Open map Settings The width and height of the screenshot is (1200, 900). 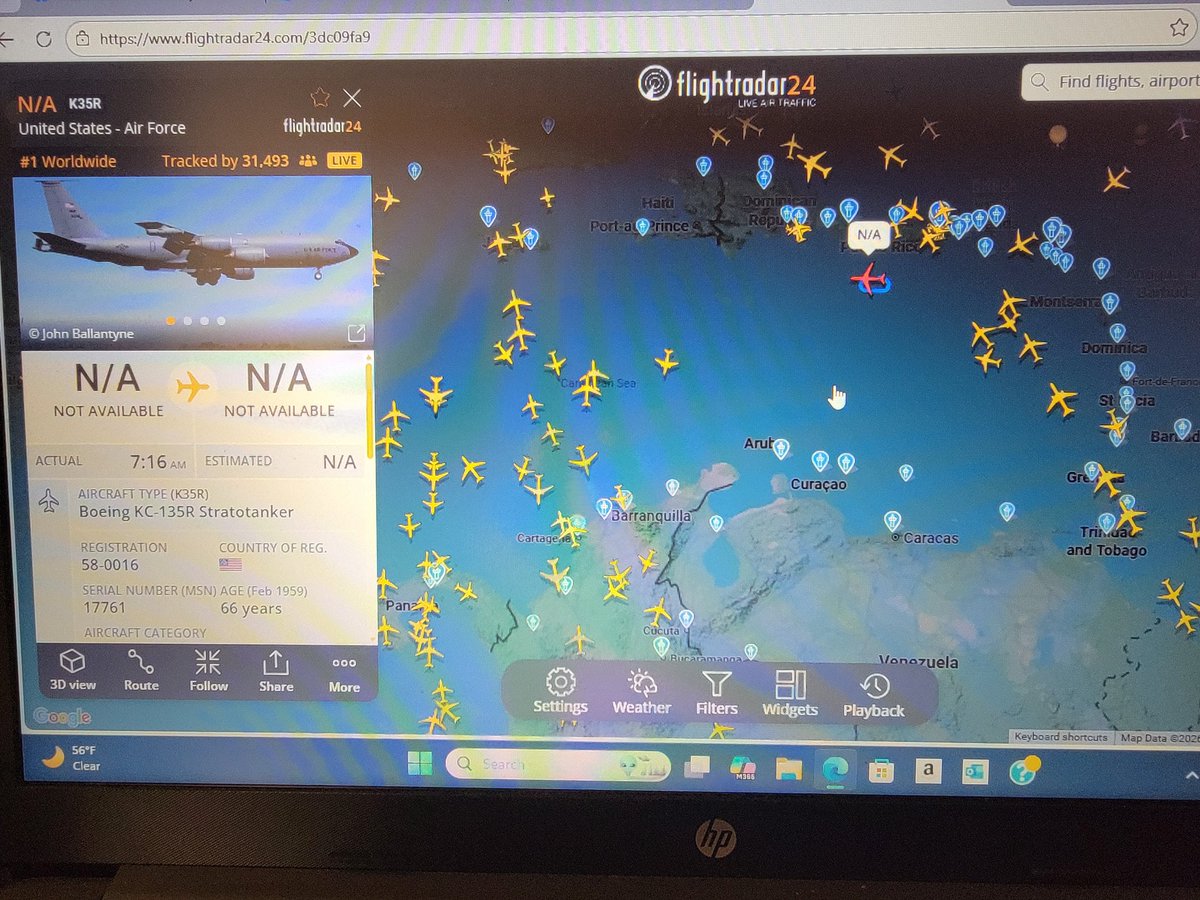pos(560,692)
